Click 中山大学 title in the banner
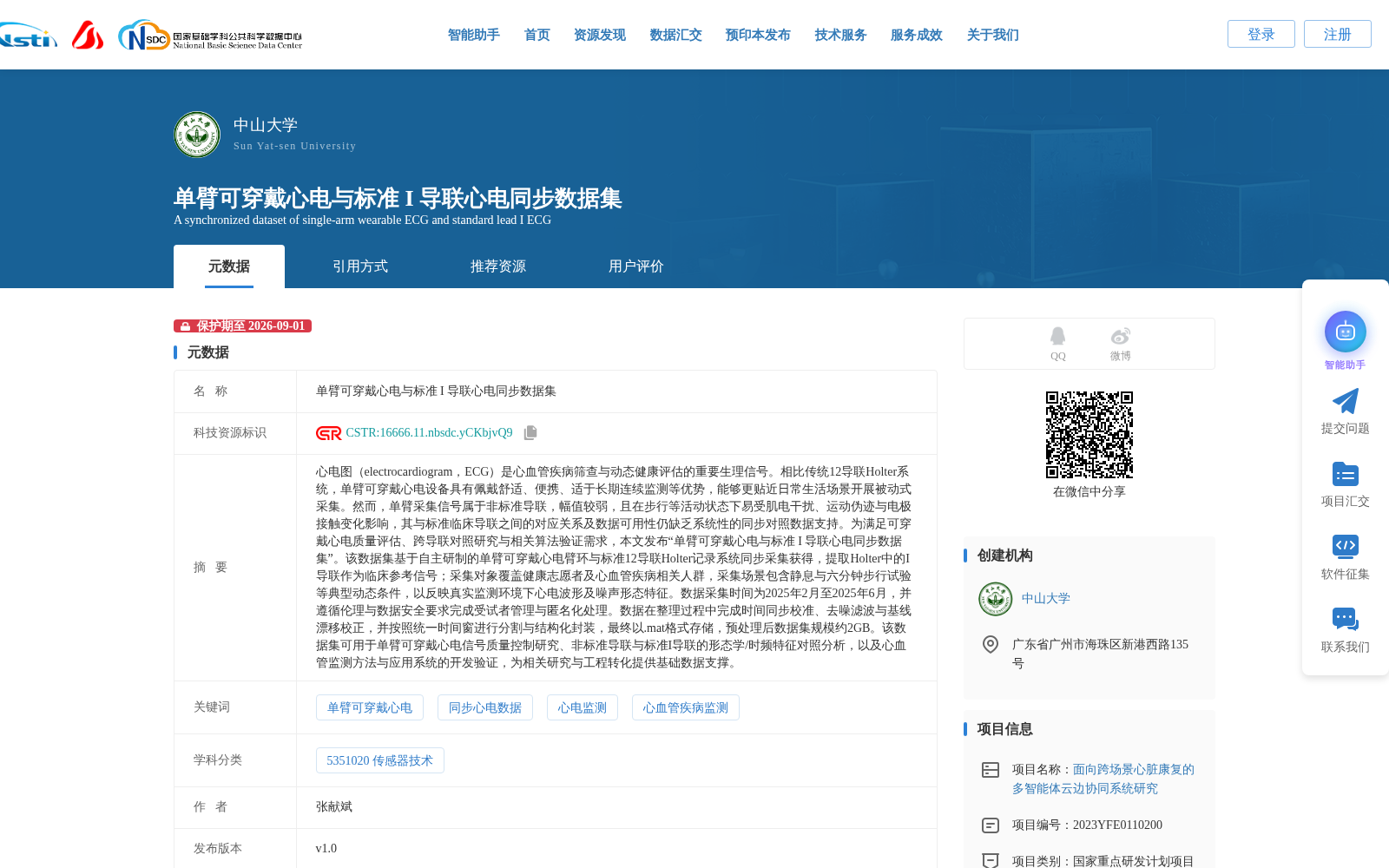1389x868 pixels. click(x=266, y=125)
